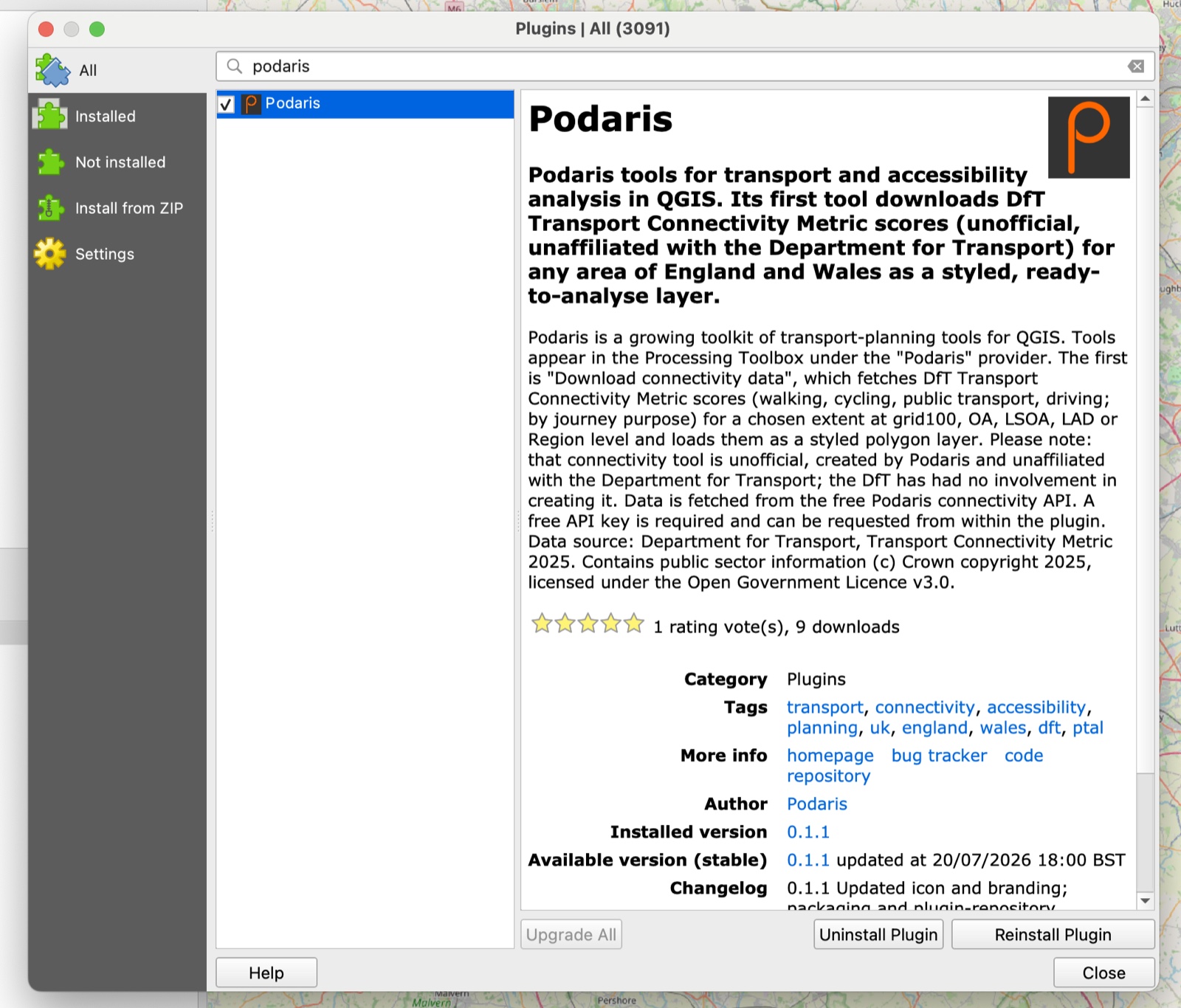Click the england tag link

(x=934, y=728)
